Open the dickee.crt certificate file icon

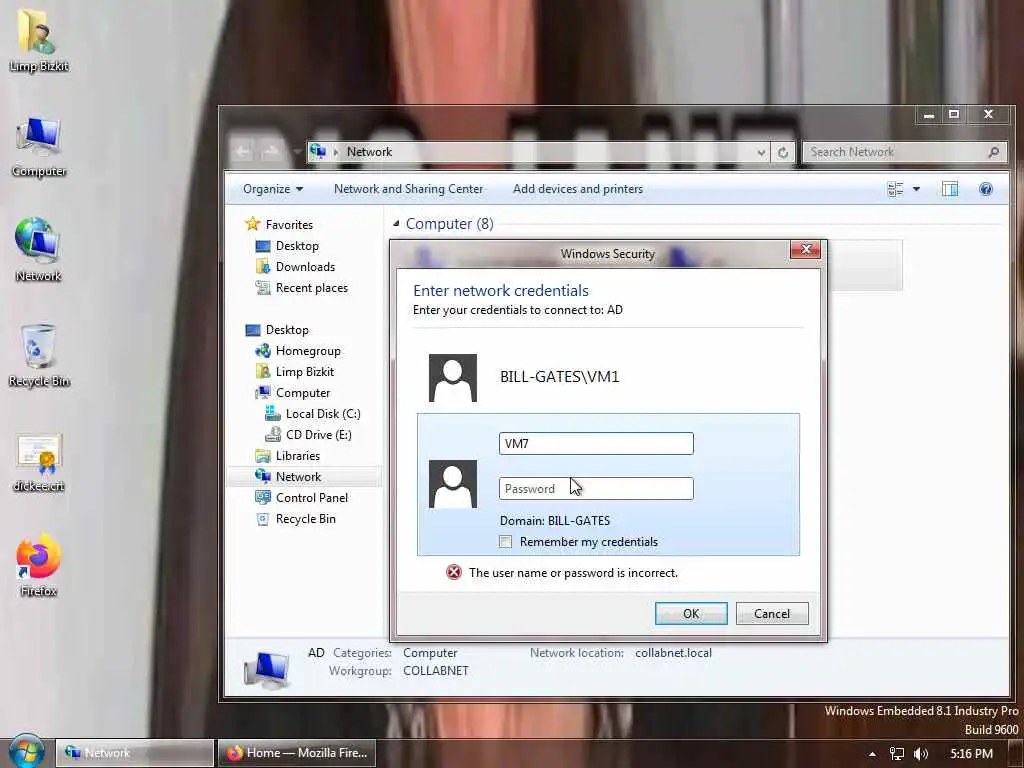[x=39, y=462]
